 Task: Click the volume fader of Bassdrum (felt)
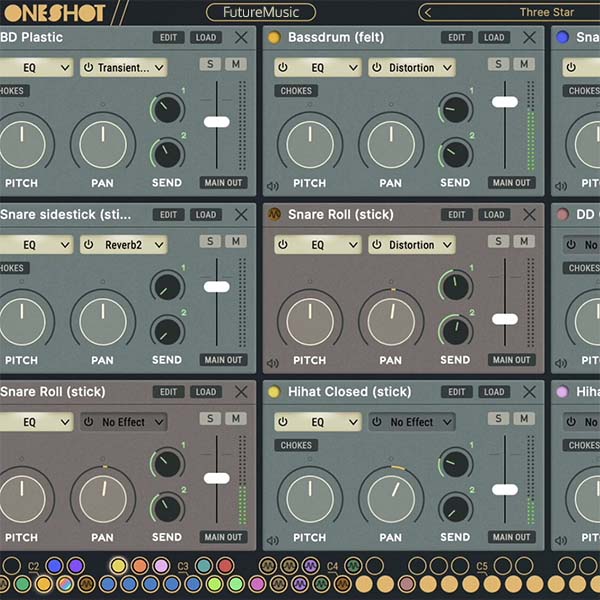point(505,102)
